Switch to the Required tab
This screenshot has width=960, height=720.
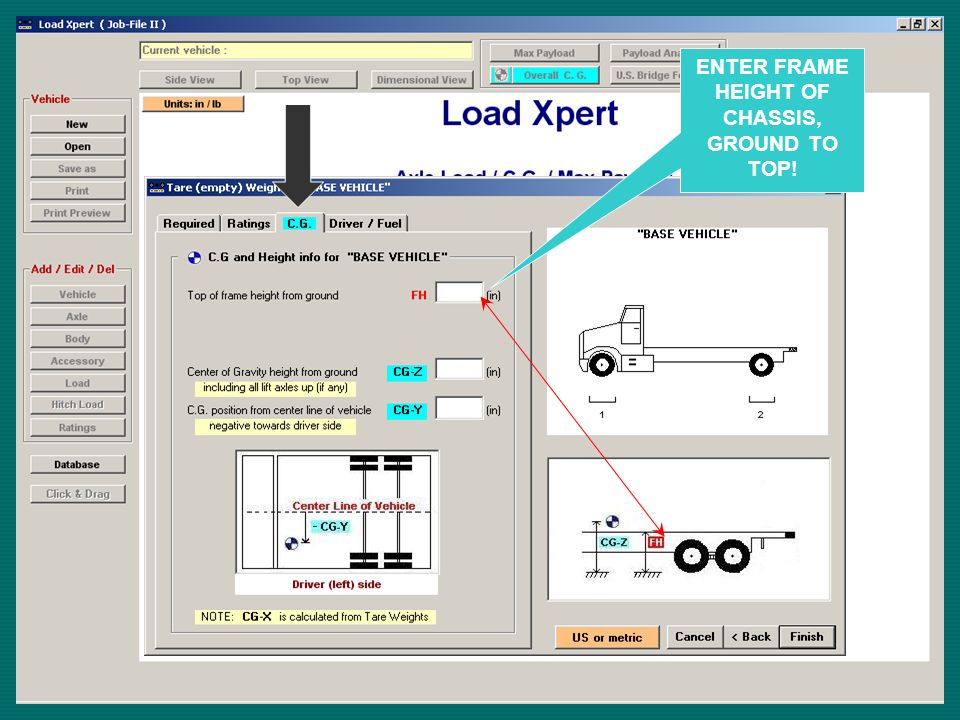click(x=189, y=223)
